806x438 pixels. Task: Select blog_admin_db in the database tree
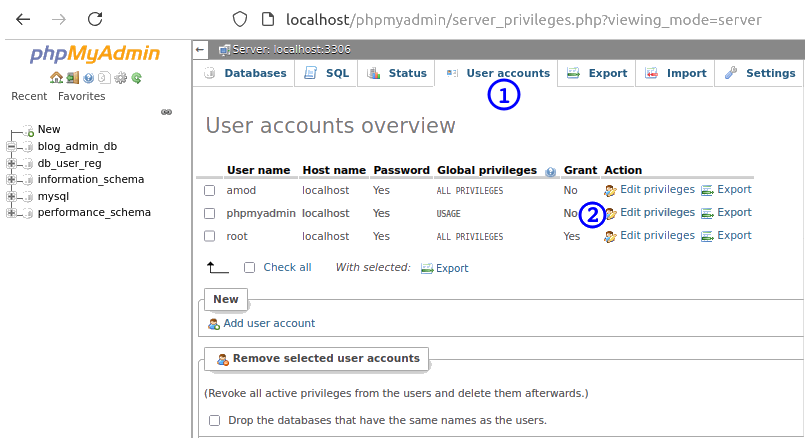[x=77, y=147]
